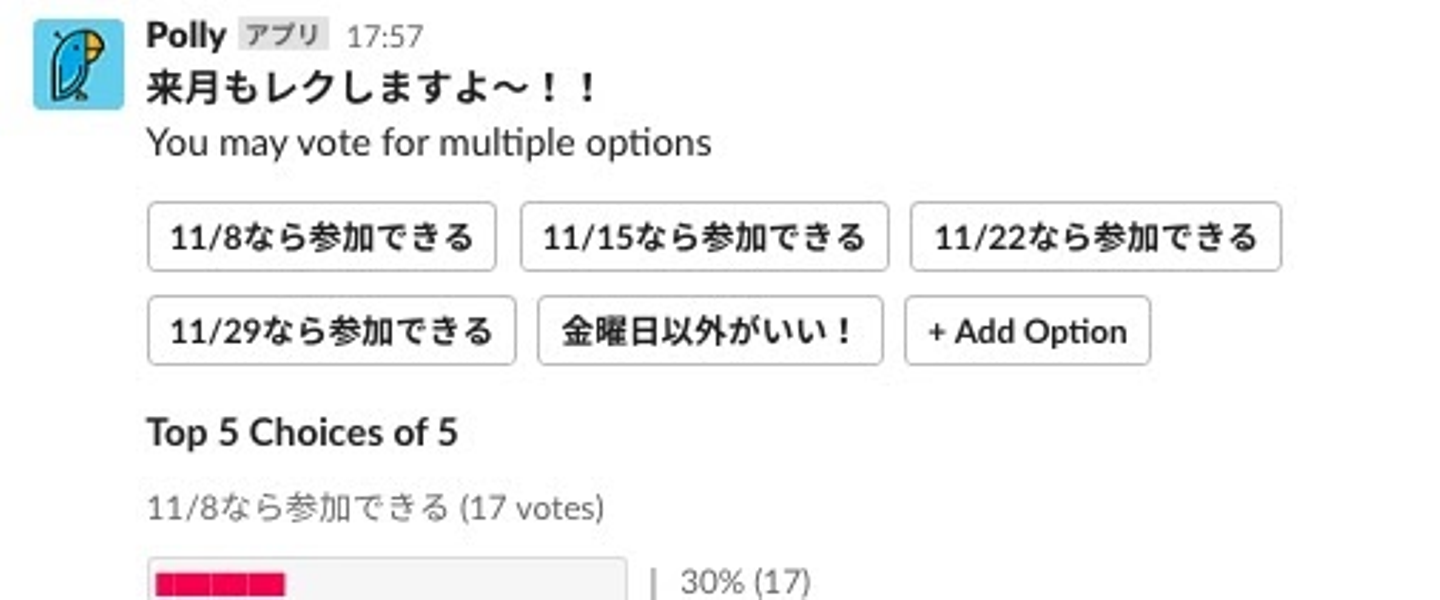Vote for 11/8なら参加できる option
The image size is (1440, 600).
tap(321, 237)
